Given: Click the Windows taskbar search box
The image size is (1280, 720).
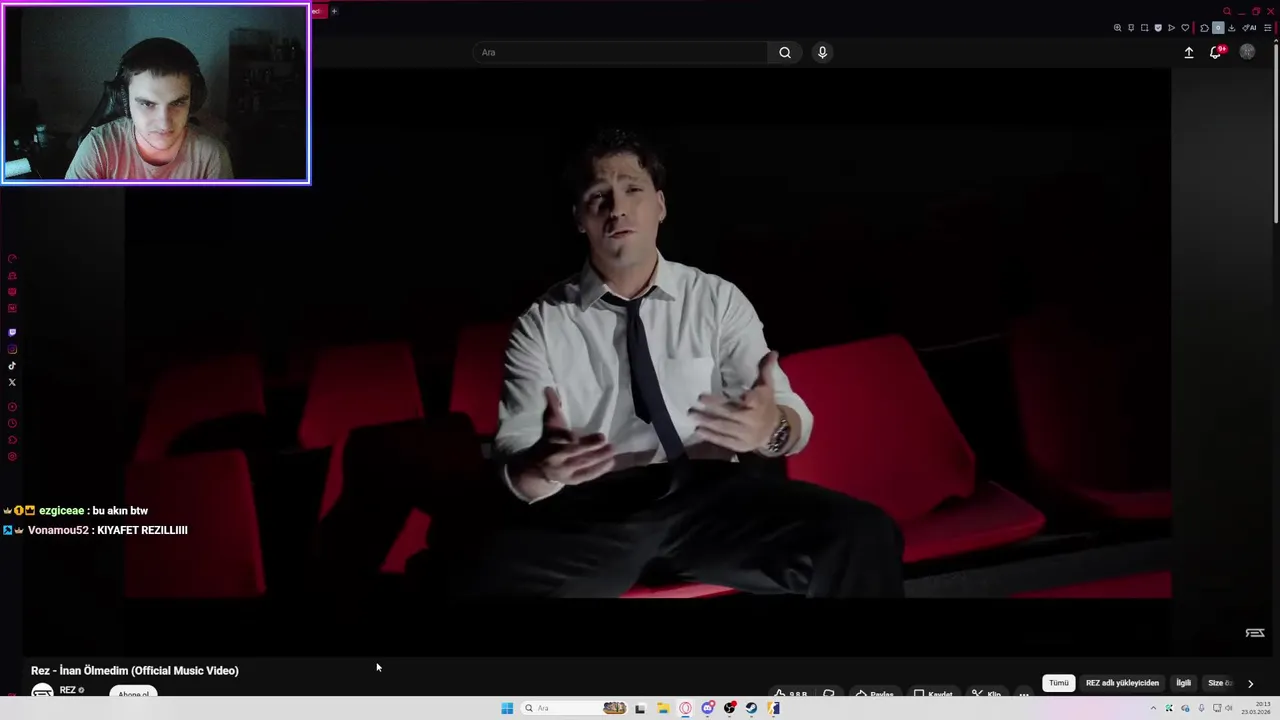Looking at the screenshot, I should click(572, 708).
